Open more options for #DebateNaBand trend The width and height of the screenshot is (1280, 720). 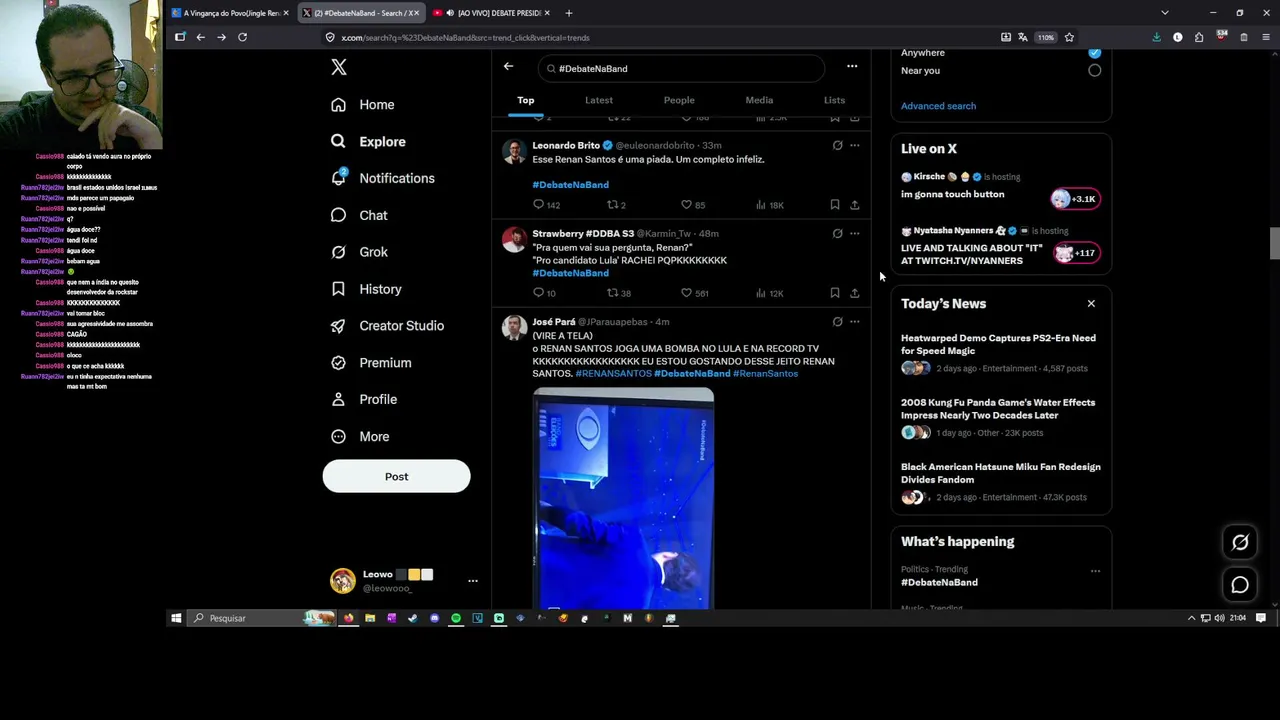[x=1095, y=571]
